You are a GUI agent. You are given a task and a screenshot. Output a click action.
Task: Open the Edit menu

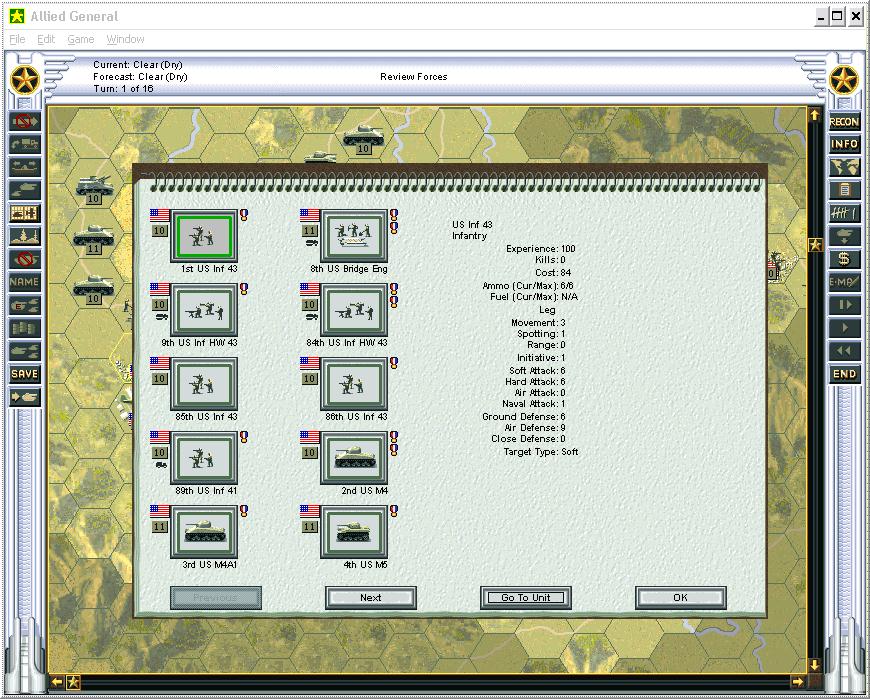pos(46,39)
